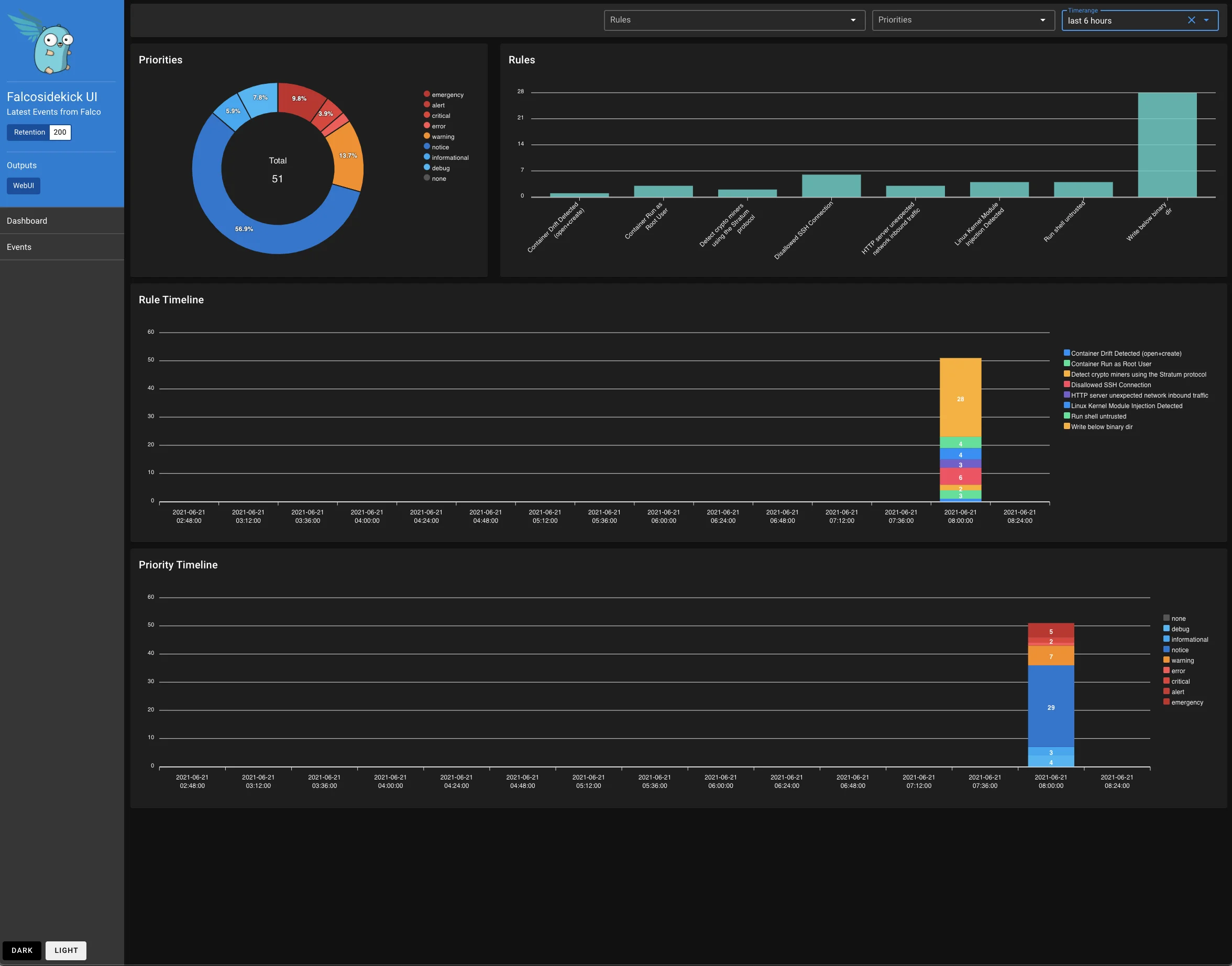Viewport: 1232px width, 966px height.
Task: Switch to the LIGHT theme
Action: [x=65, y=950]
